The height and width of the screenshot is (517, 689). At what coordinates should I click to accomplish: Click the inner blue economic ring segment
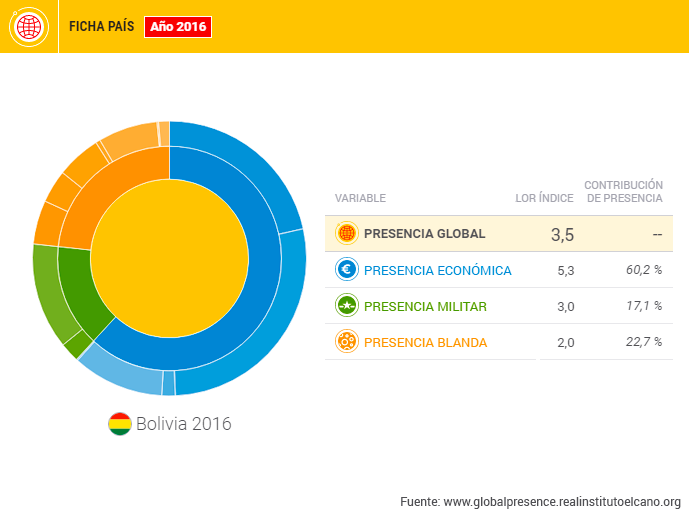[x=255, y=300]
